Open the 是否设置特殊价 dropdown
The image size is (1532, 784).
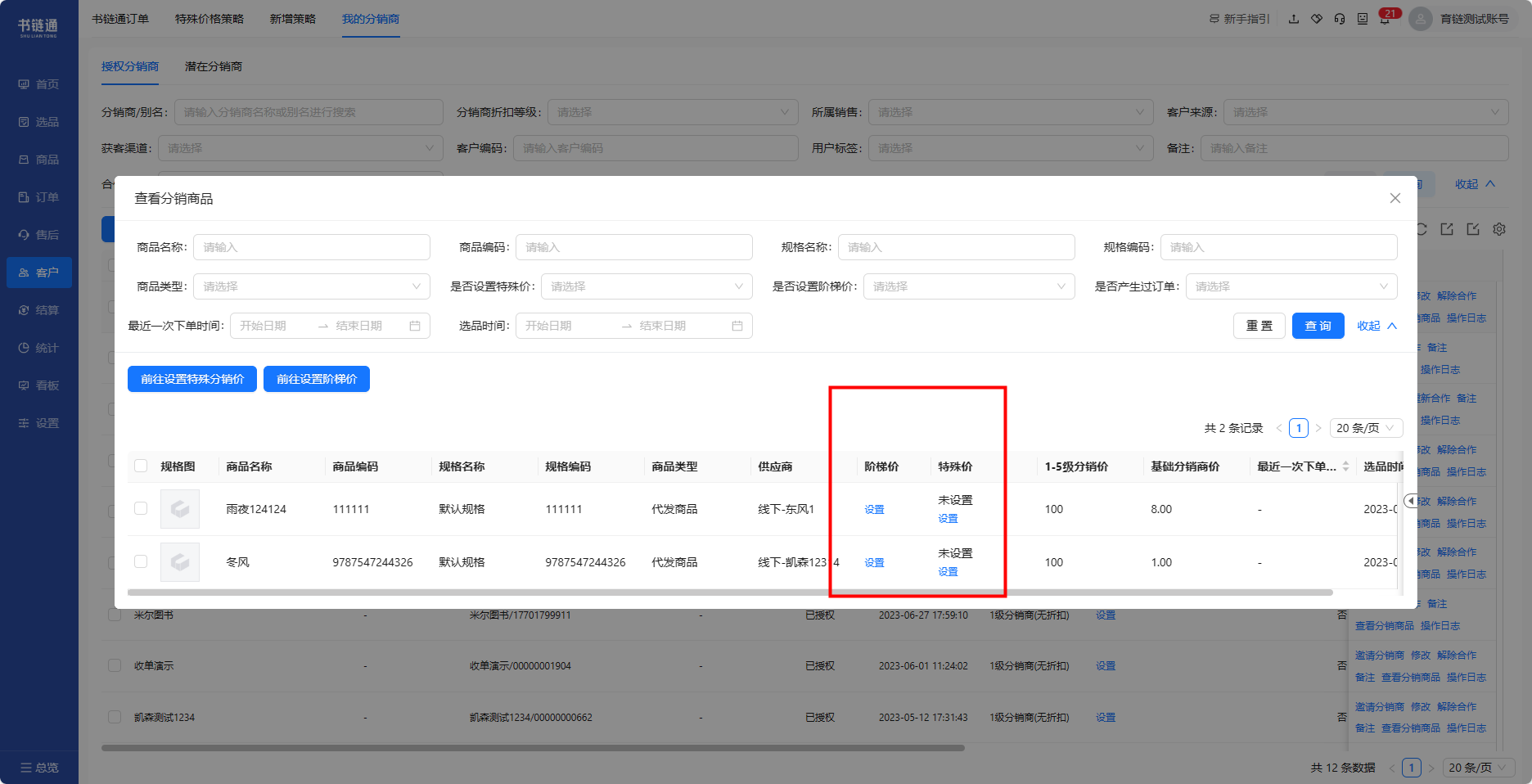tap(647, 286)
